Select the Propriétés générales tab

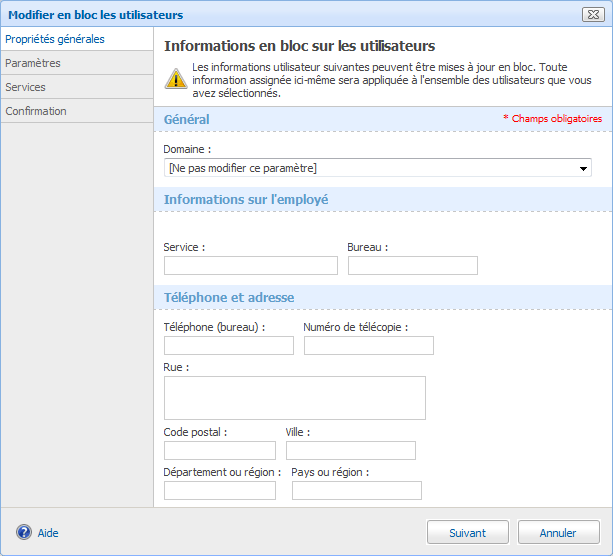point(55,39)
